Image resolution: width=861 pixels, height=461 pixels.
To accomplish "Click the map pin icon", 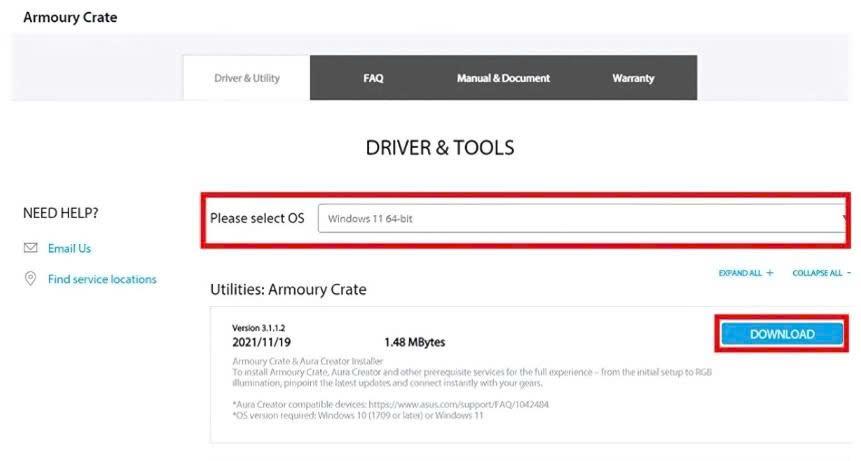I will [x=31, y=279].
